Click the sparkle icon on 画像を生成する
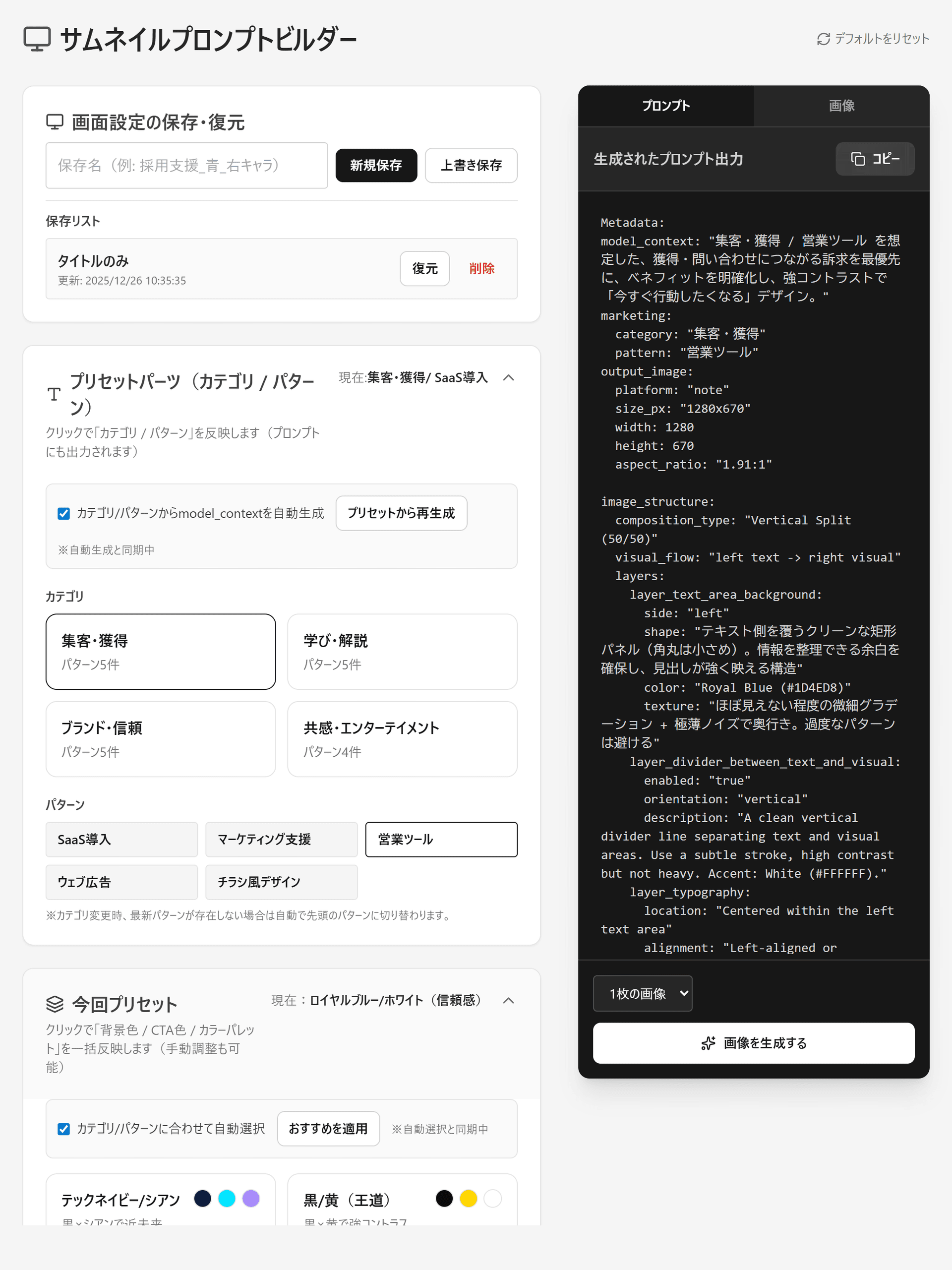 point(708,1043)
